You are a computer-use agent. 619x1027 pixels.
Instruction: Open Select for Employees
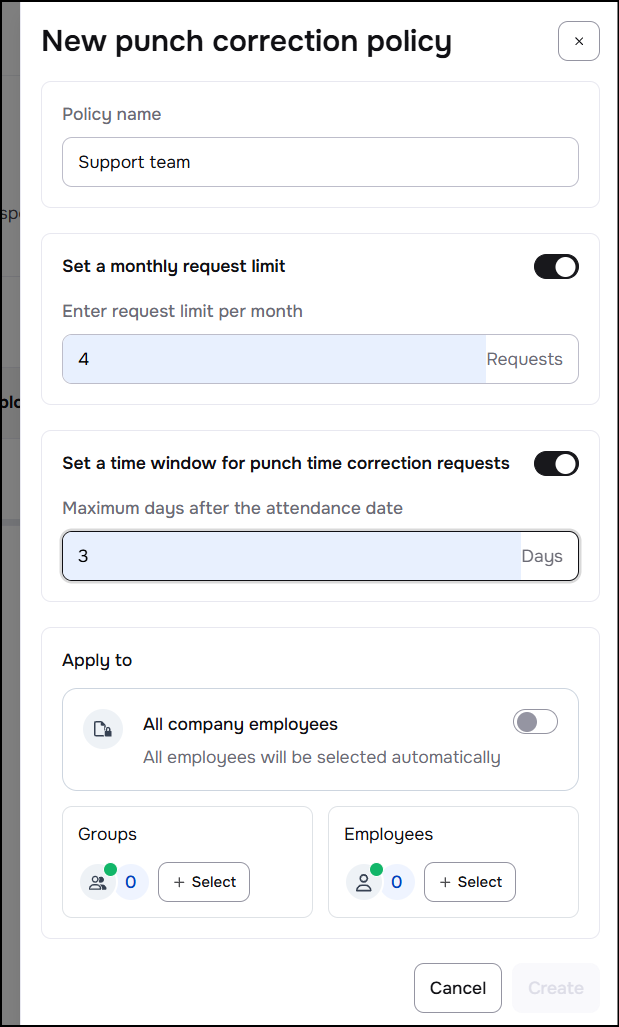click(470, 882)
